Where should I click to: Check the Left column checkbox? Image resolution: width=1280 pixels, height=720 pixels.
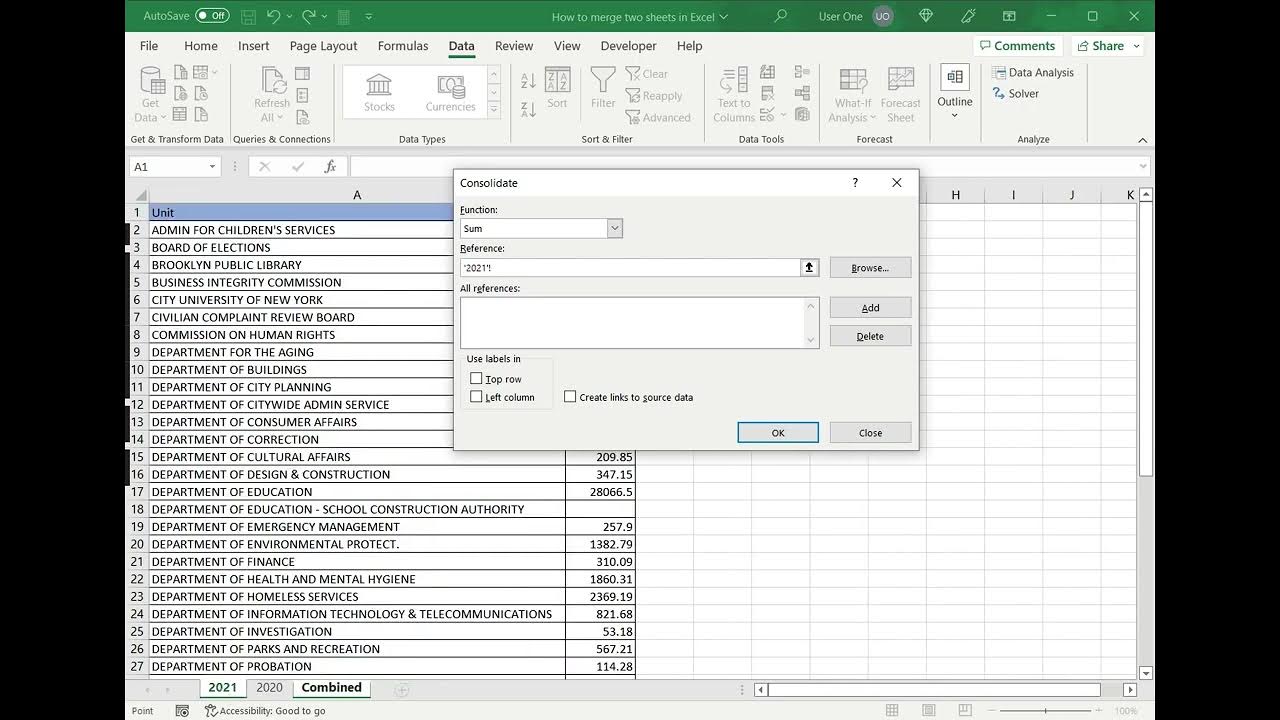[x=476, y=397]
